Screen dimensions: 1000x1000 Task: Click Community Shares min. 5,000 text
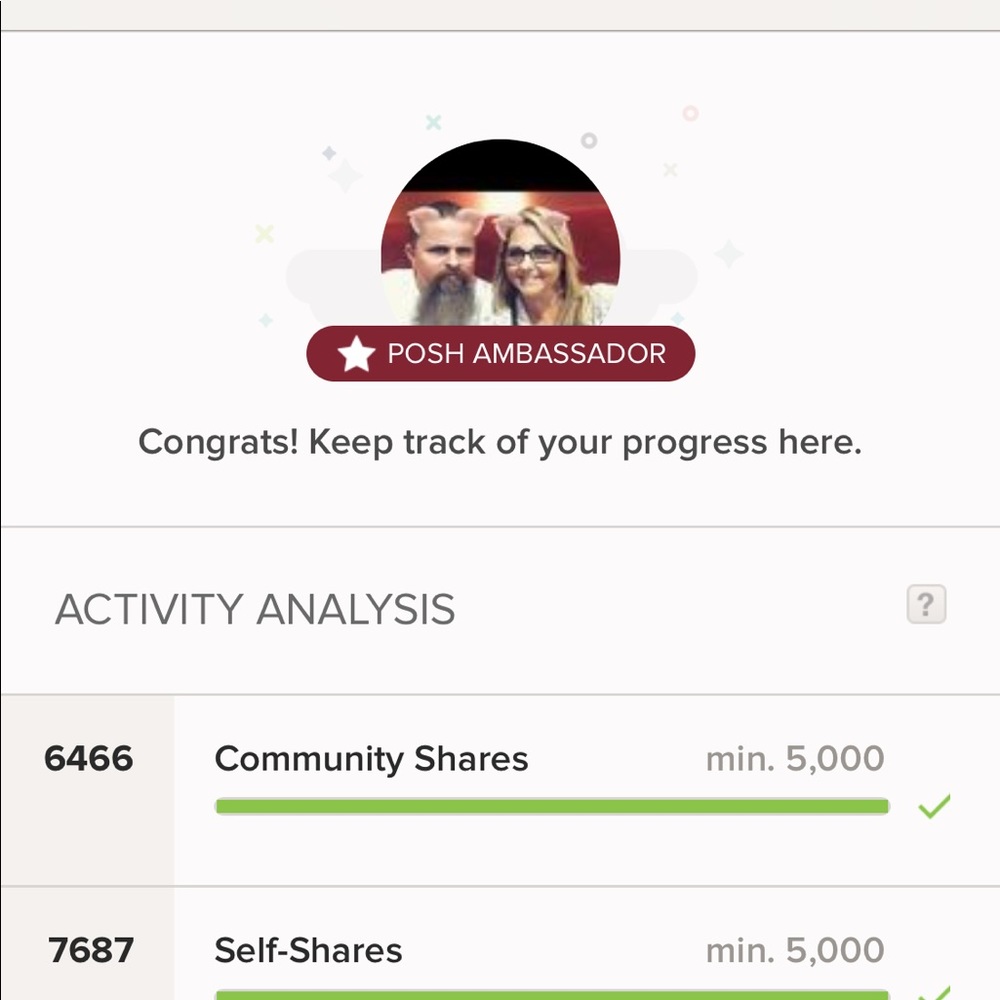click(x=795, y=759)
